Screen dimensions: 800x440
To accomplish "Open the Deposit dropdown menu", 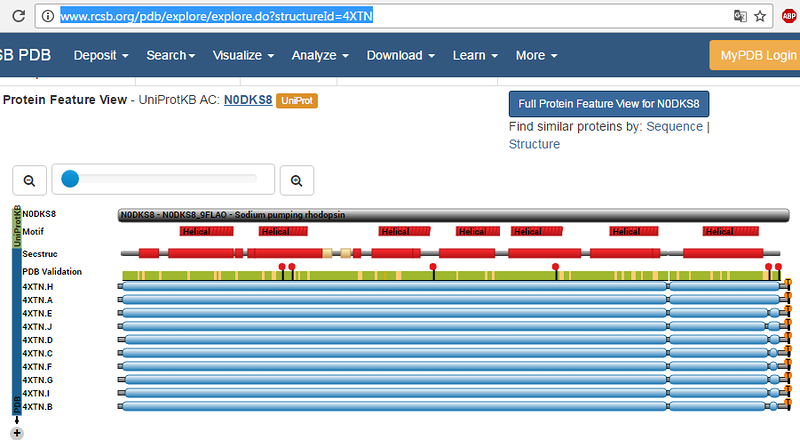I will point(101,56).
